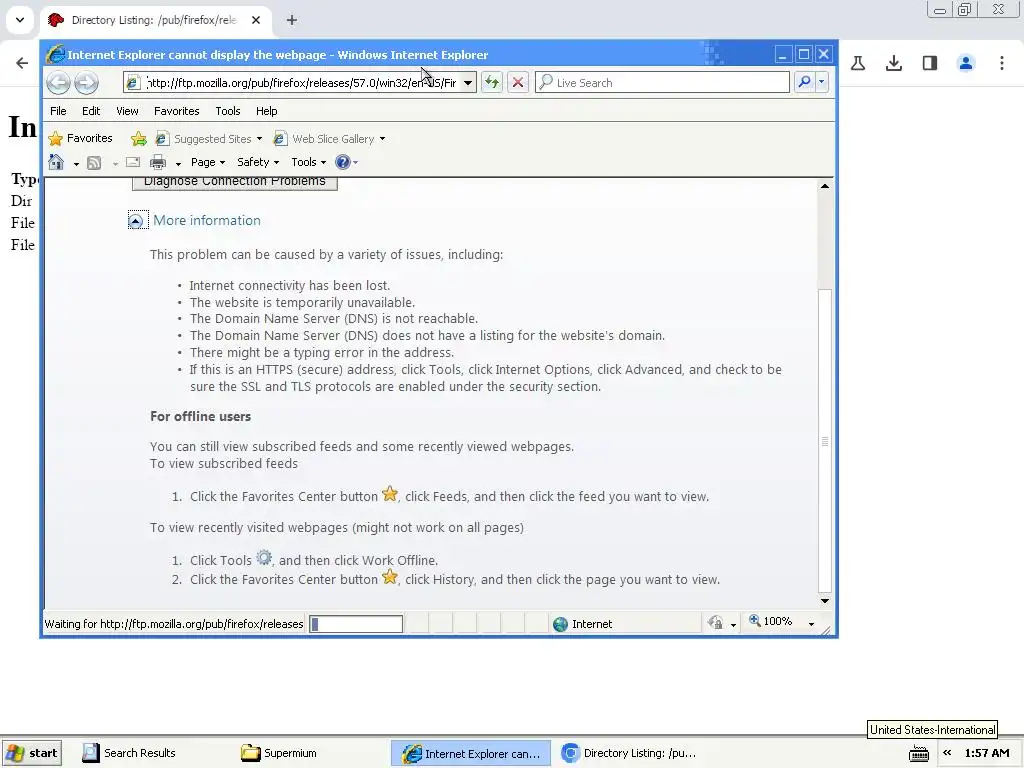Click the blue Help question mark icon
Screen dimensions: 1024x768
click(342, 162)
